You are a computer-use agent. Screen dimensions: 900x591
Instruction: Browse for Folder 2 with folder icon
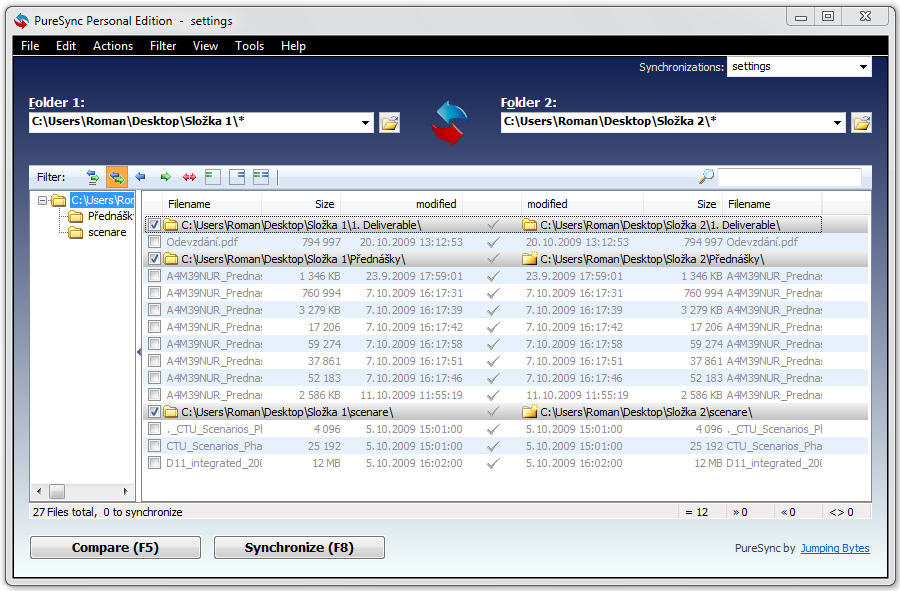point(862,123)
